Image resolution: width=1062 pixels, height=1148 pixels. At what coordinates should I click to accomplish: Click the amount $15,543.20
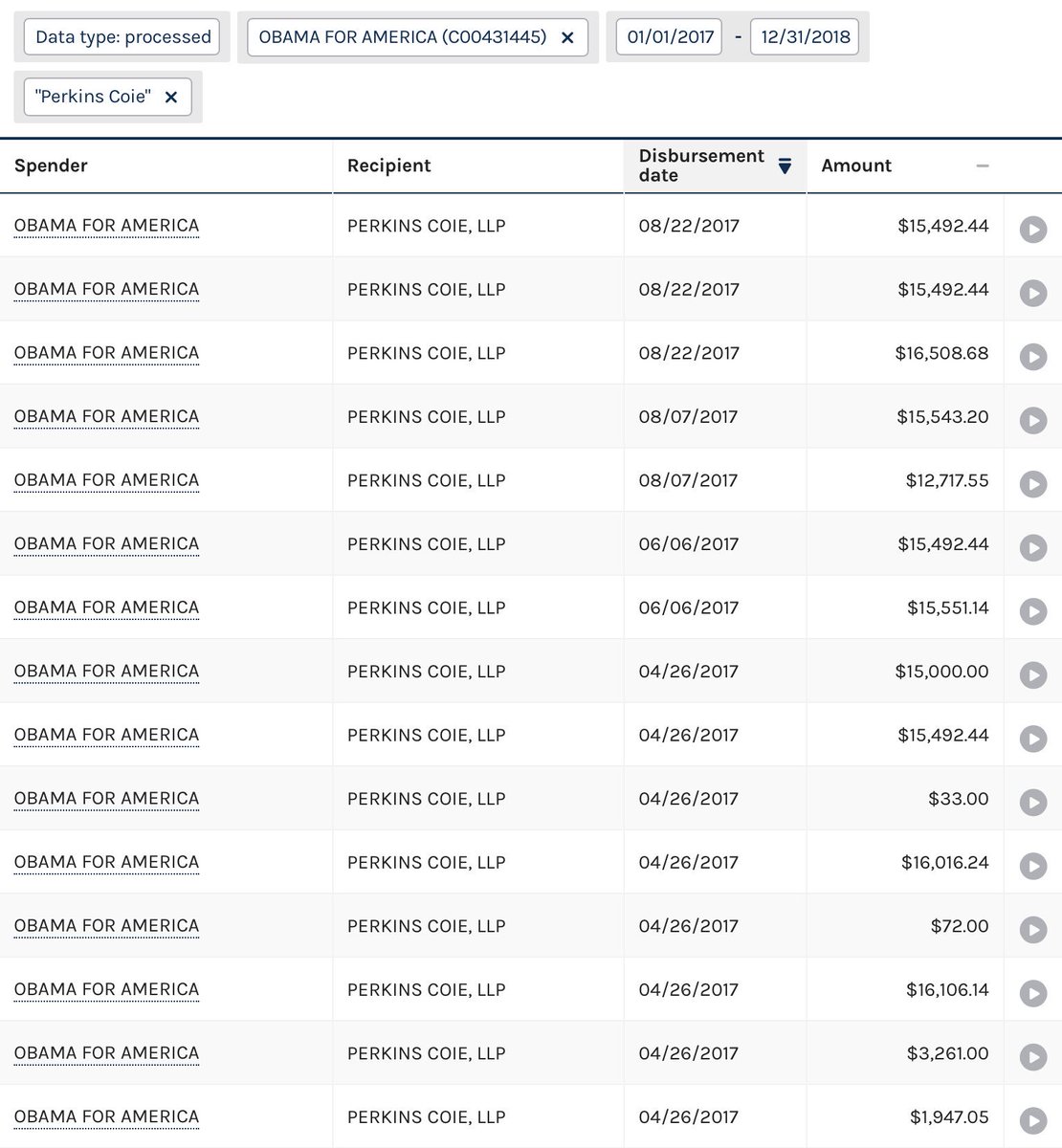coord(942,416)
